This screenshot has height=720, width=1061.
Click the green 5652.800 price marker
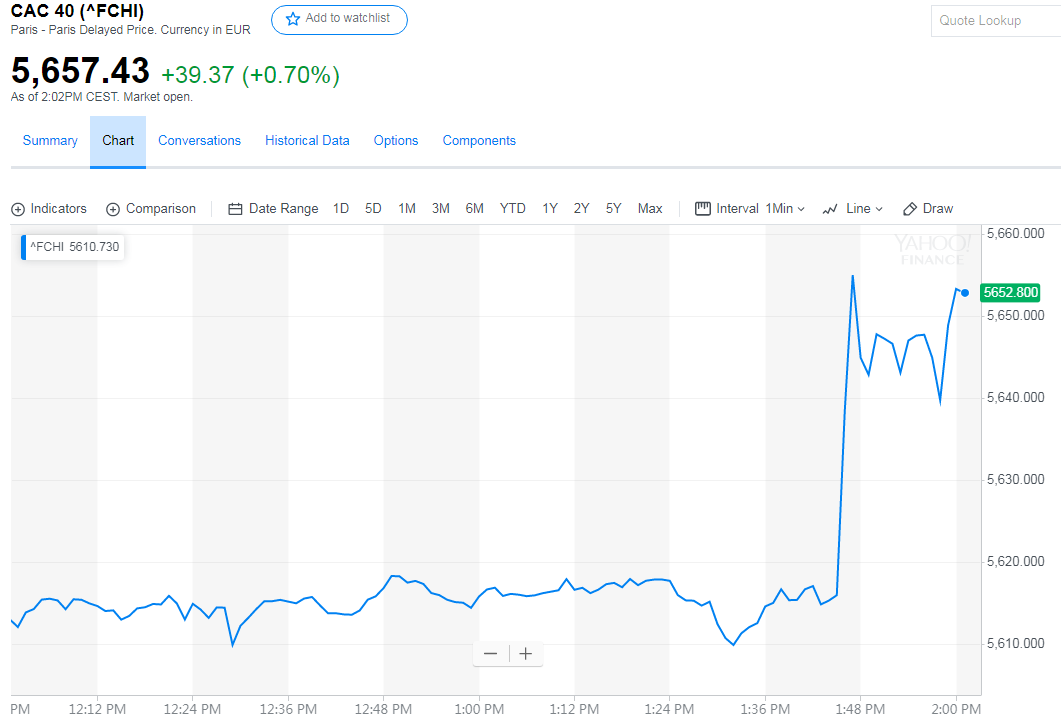[1010, 292]
